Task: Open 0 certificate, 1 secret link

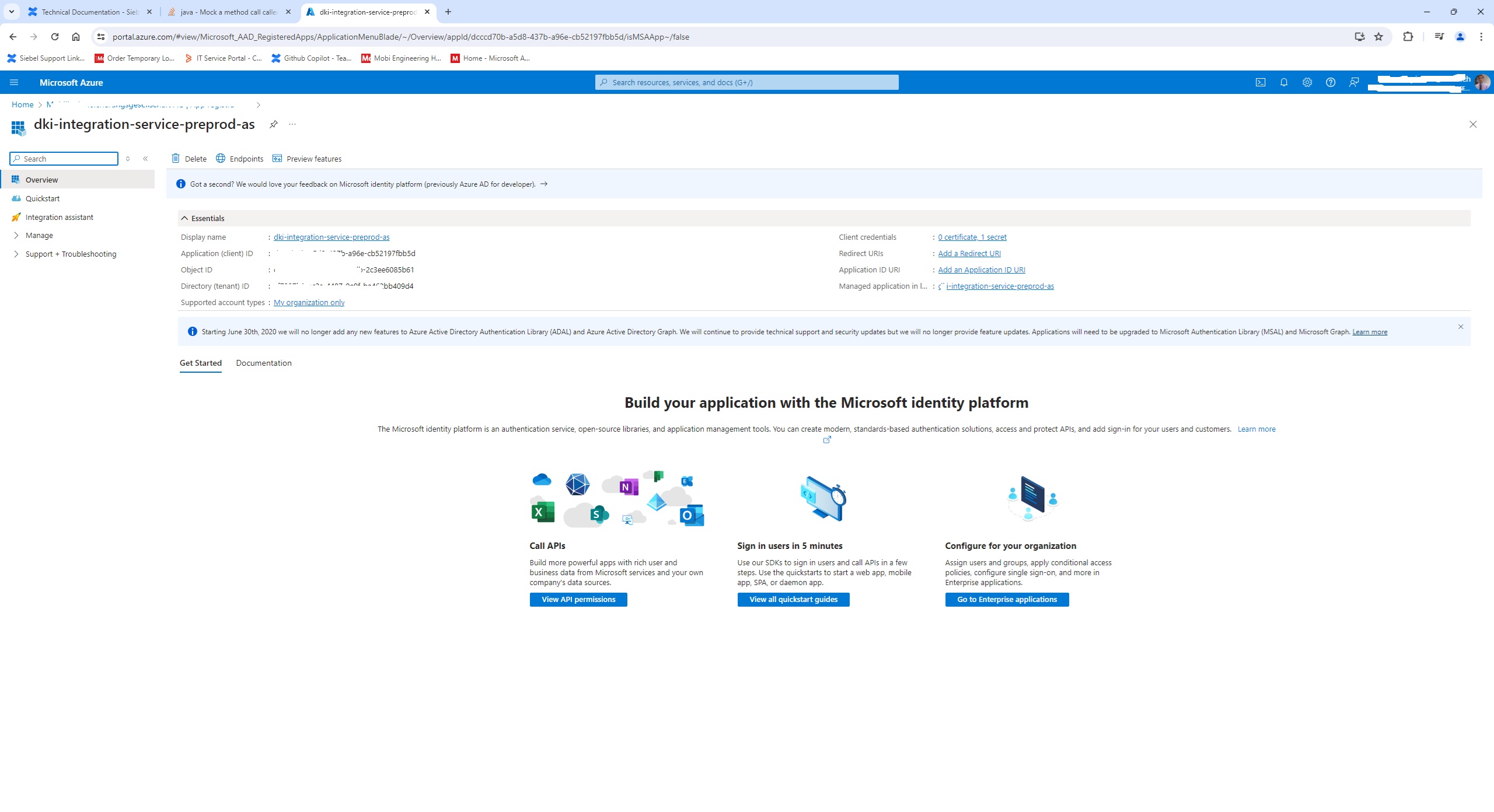Action: (972, 237)
